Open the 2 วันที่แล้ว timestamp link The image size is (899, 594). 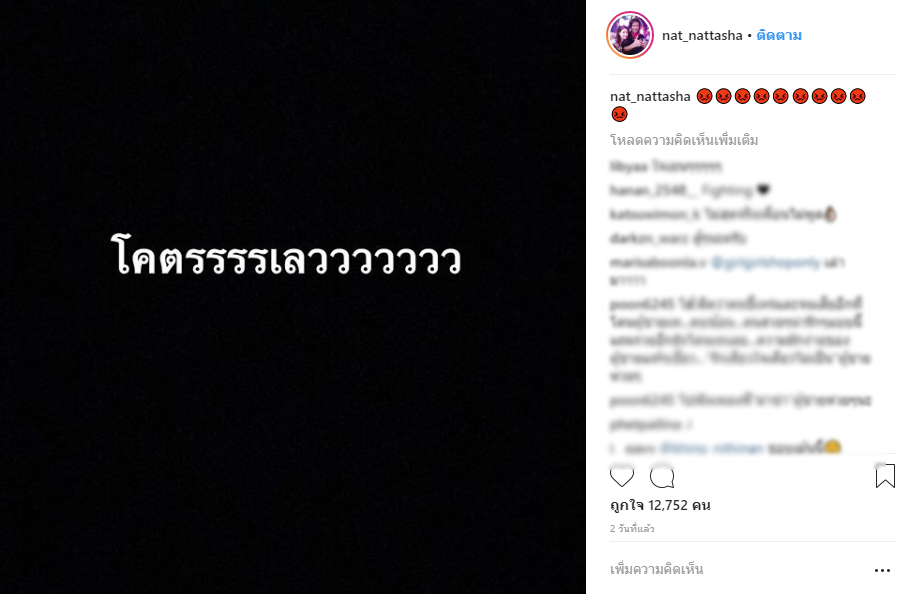pyautogui.click(x=632, y=529)
